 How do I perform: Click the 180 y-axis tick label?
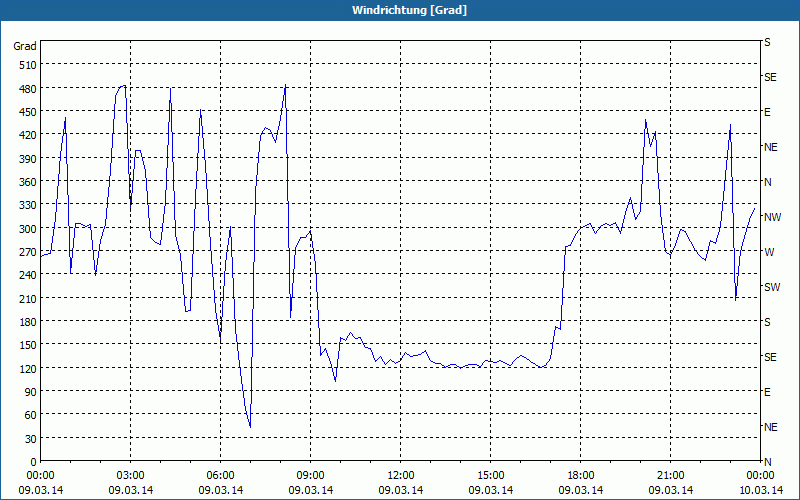point(28,322)
